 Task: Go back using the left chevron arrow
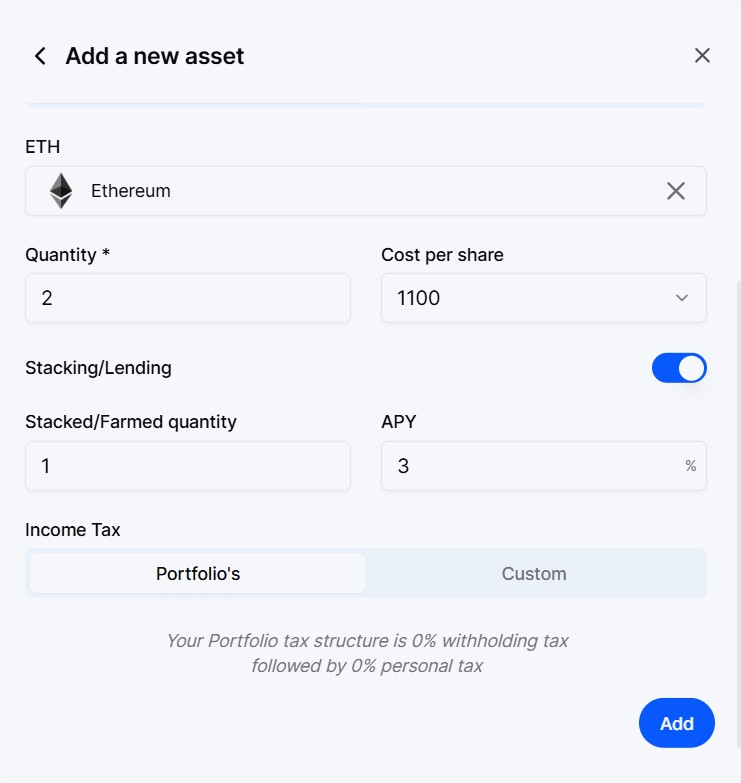click(40, 56)
